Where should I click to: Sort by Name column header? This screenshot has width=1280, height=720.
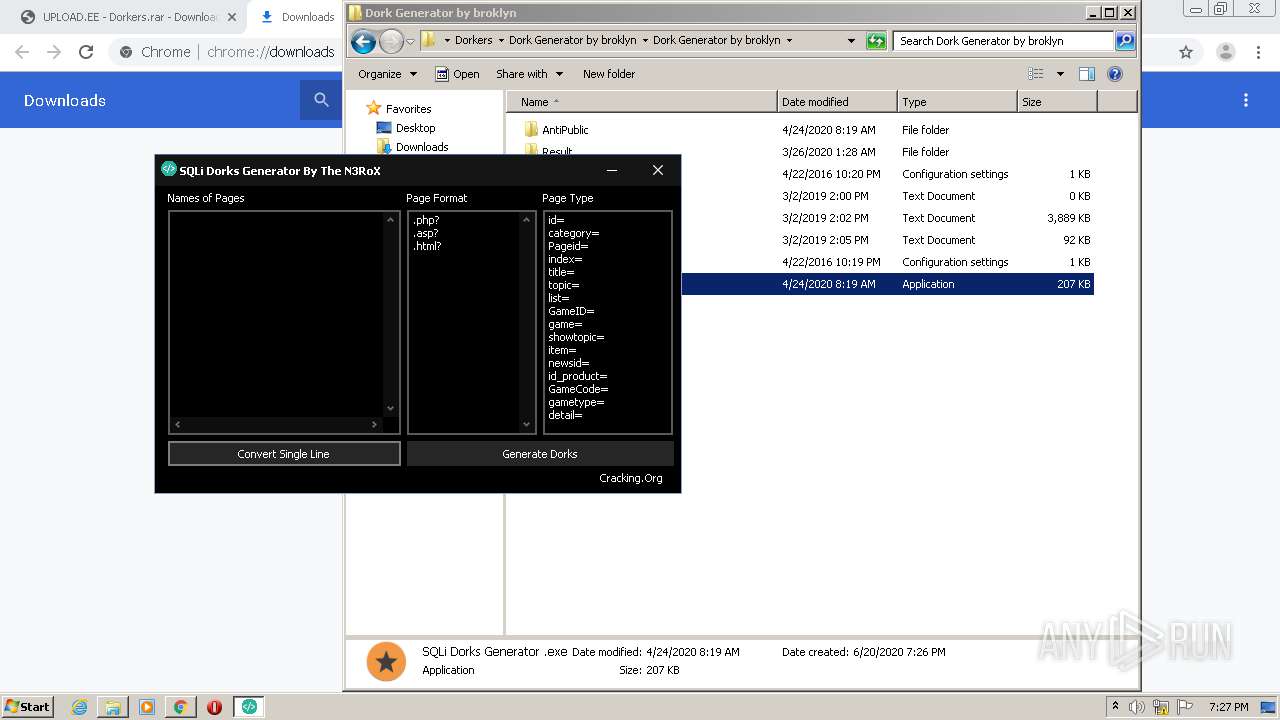(641, 102)
